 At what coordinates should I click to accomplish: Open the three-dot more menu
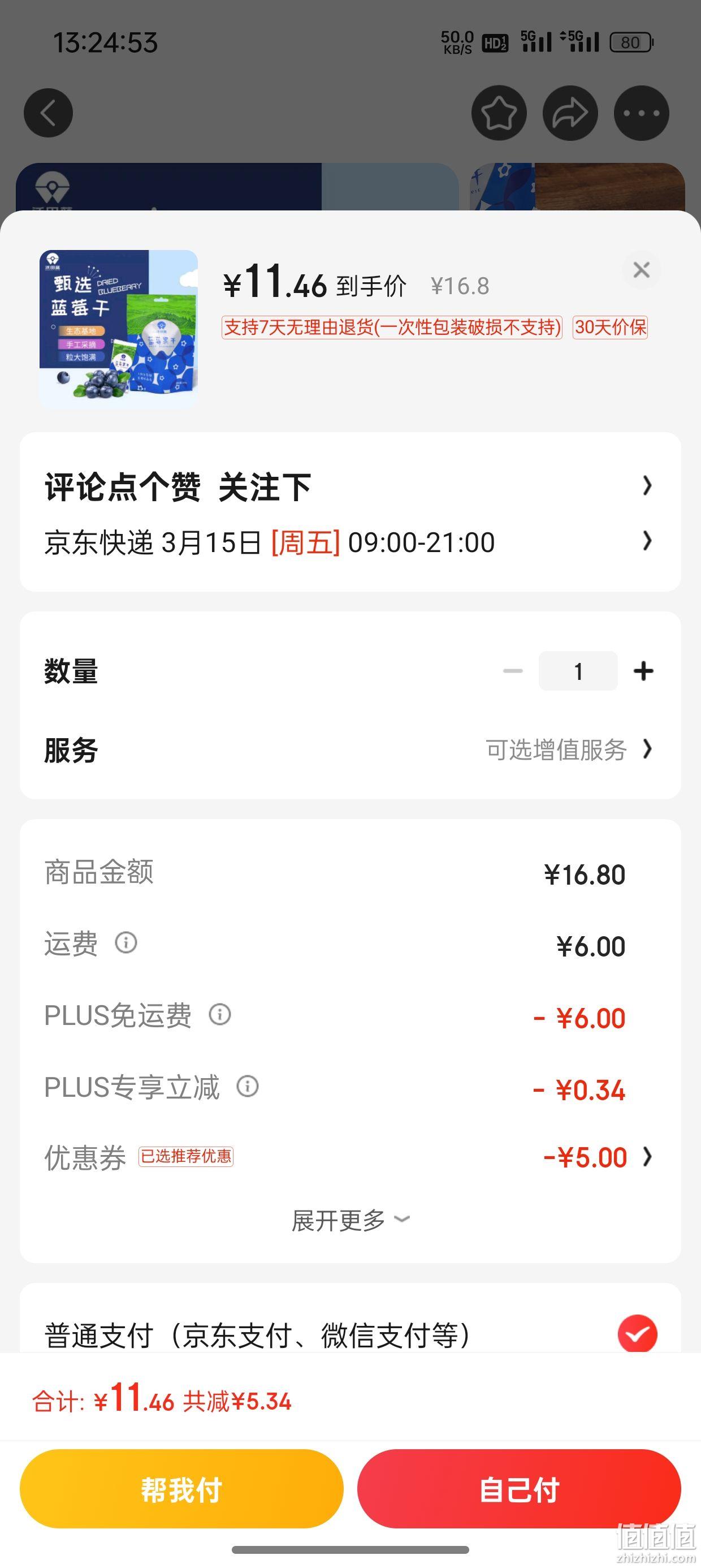pyautogui.click(x=642, y=113)
